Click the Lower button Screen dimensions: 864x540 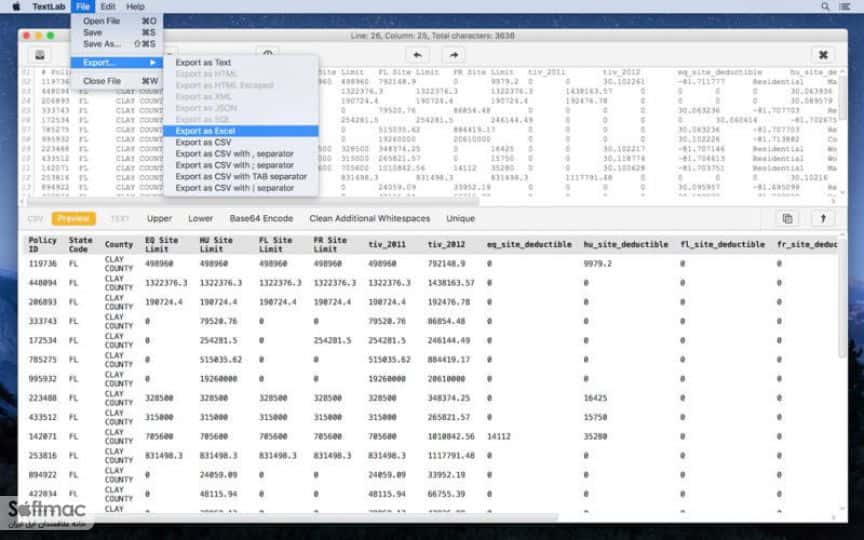click(201, 219)
